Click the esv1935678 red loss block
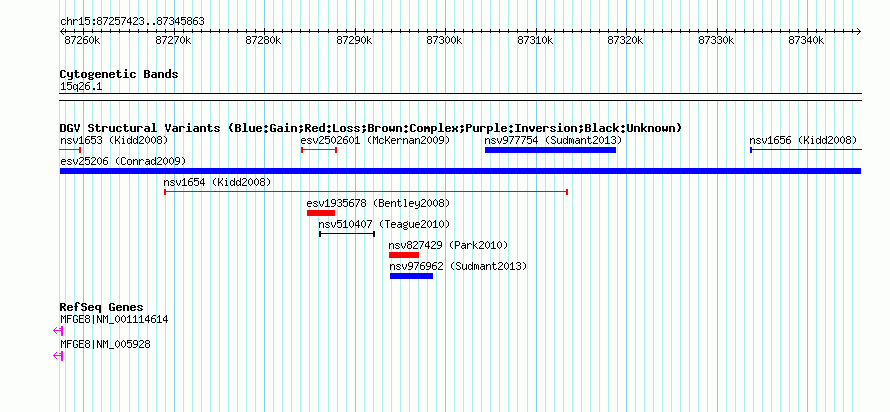The image size is (890, 412). coord(321,213)
